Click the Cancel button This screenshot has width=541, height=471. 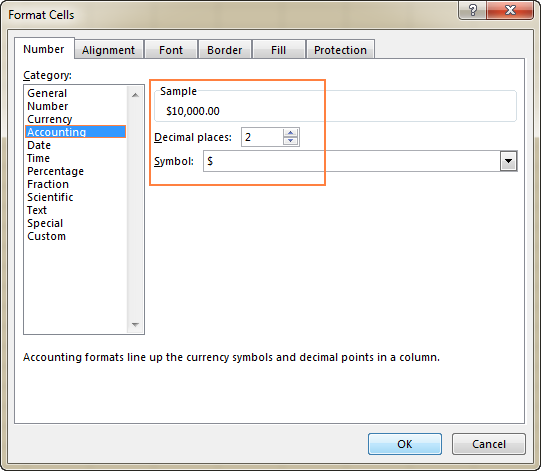pos(489,444)
